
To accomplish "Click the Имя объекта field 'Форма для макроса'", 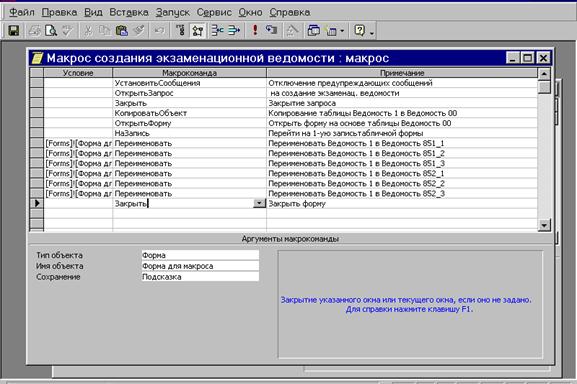I will tap(200, 266).
